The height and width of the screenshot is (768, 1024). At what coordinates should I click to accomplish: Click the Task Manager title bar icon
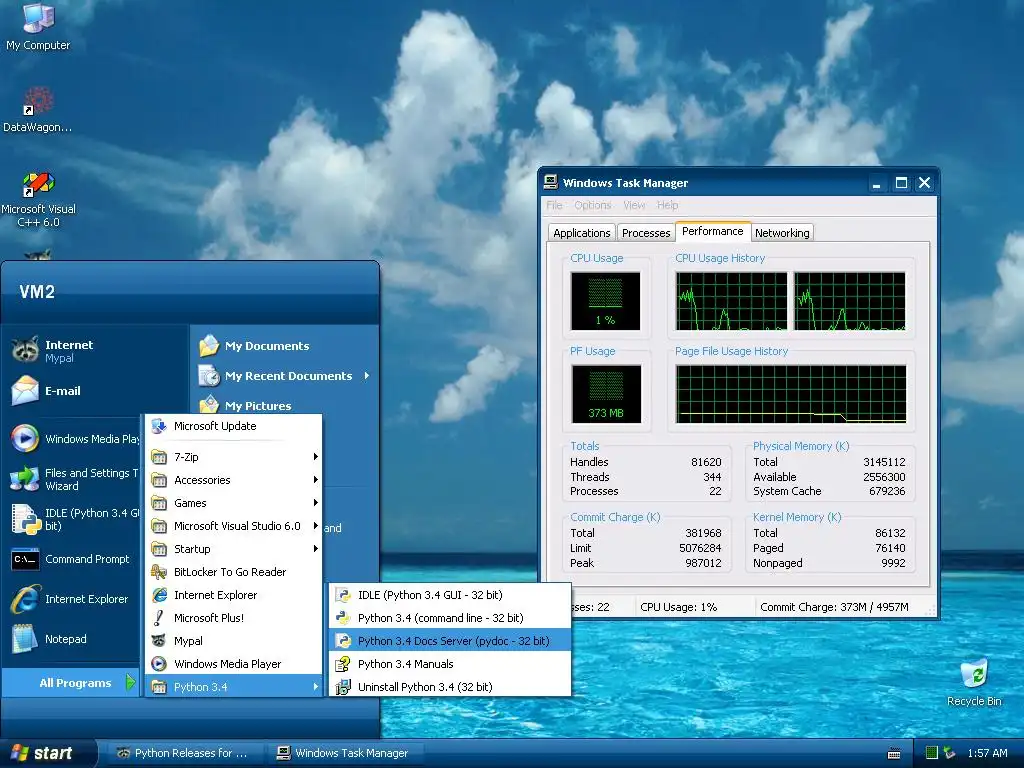[x=551, y=182]
